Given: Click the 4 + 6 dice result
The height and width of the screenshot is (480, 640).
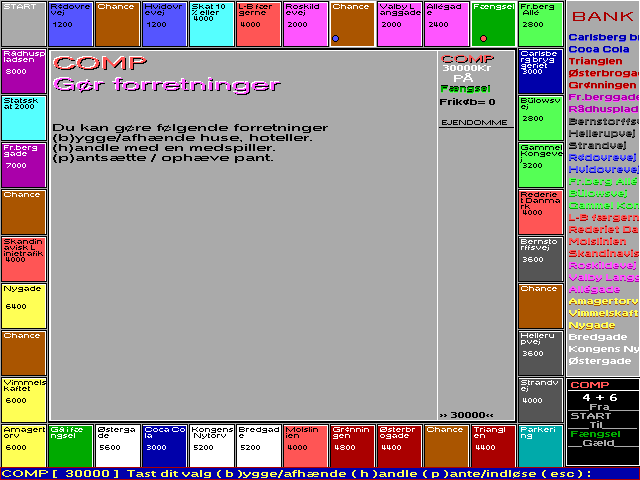Looking at the screenshot, I should click(x=600, y=397).
